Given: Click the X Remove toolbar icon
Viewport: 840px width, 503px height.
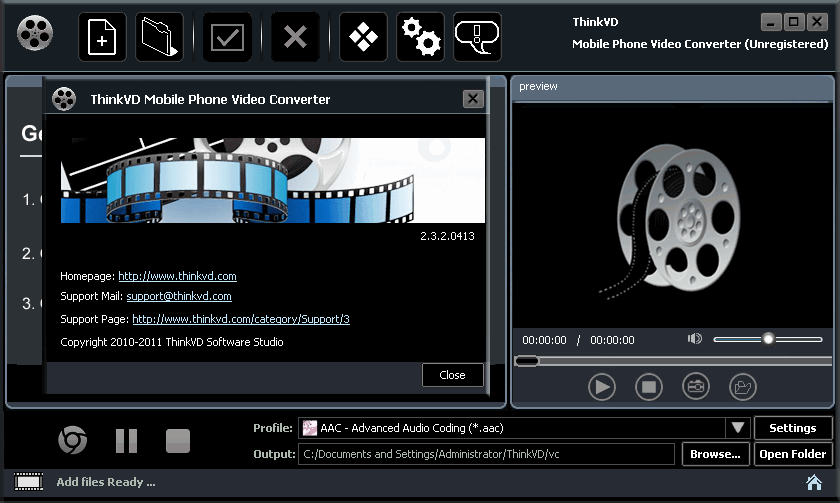Looking at the screenshot, I should click(295, 37).
